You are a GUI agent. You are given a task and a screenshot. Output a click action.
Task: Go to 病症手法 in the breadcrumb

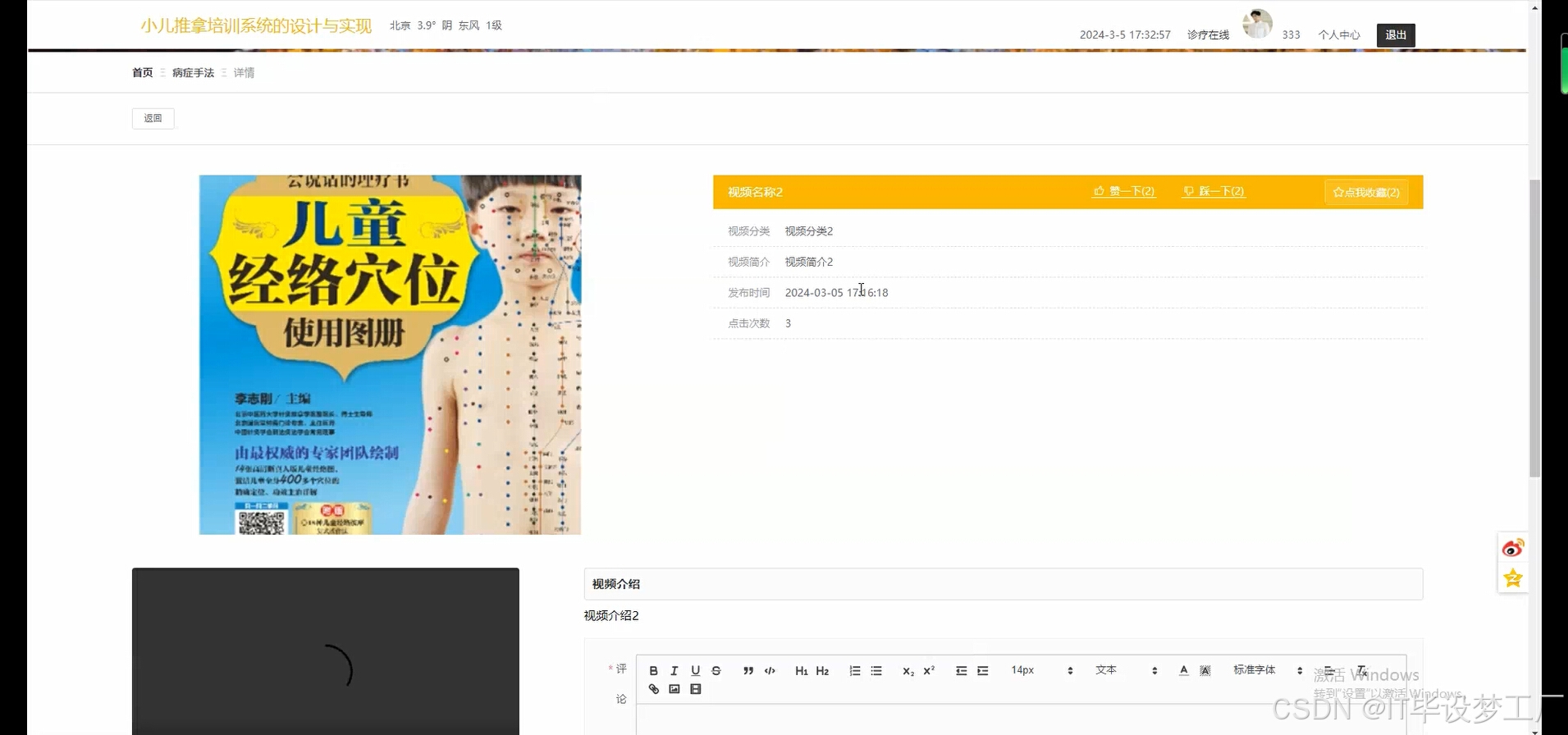pyautogui.click(x=193, y=72)
